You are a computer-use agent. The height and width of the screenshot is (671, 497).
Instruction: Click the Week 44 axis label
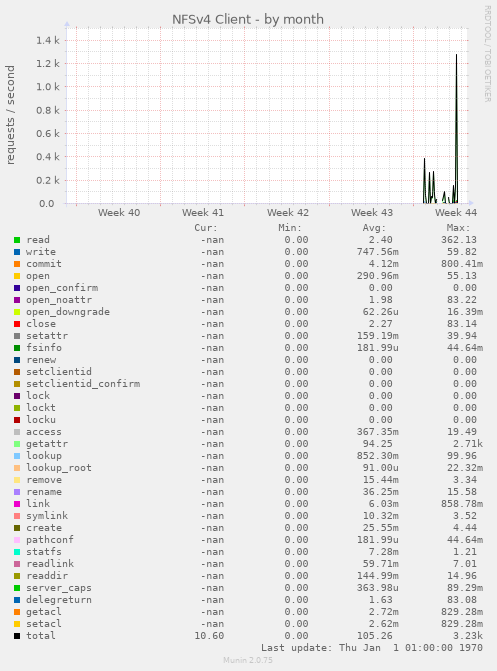pyautogui.click(x=456, y=213)
